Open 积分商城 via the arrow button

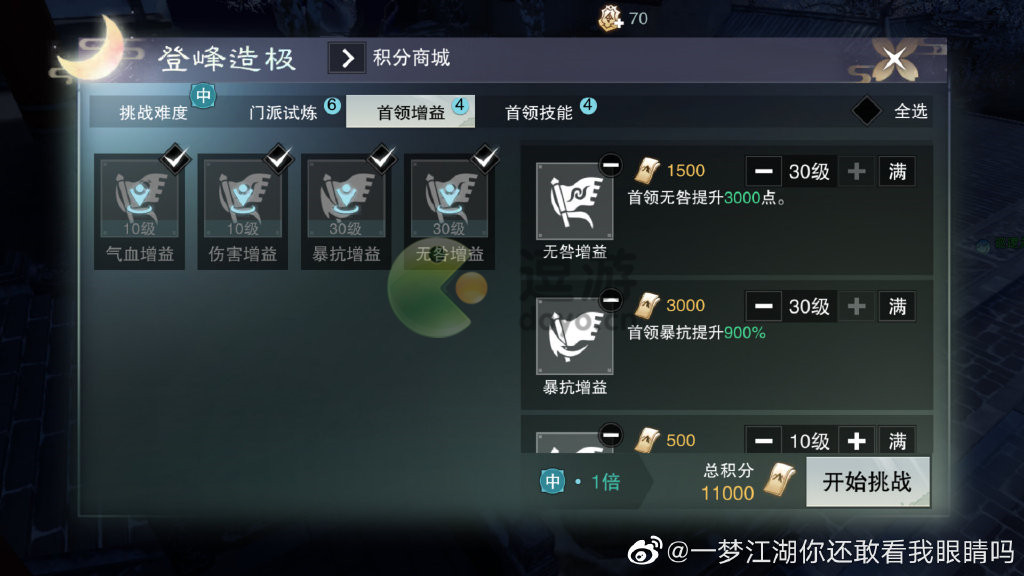pos(347,58)
